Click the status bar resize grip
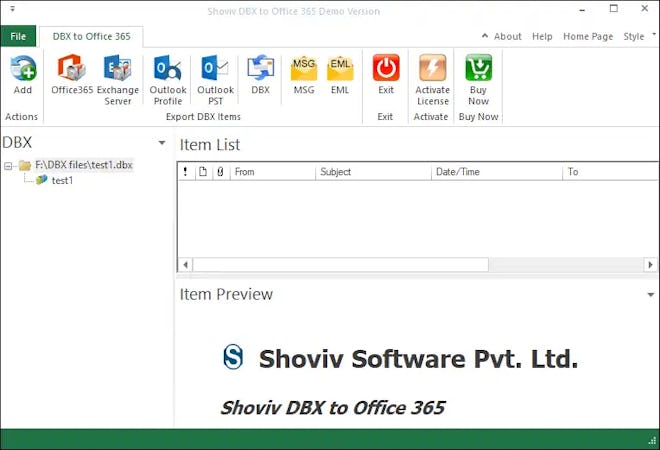The height and width of the screenshot is (450, 660). pyautogui.click(x=652, y=440)
